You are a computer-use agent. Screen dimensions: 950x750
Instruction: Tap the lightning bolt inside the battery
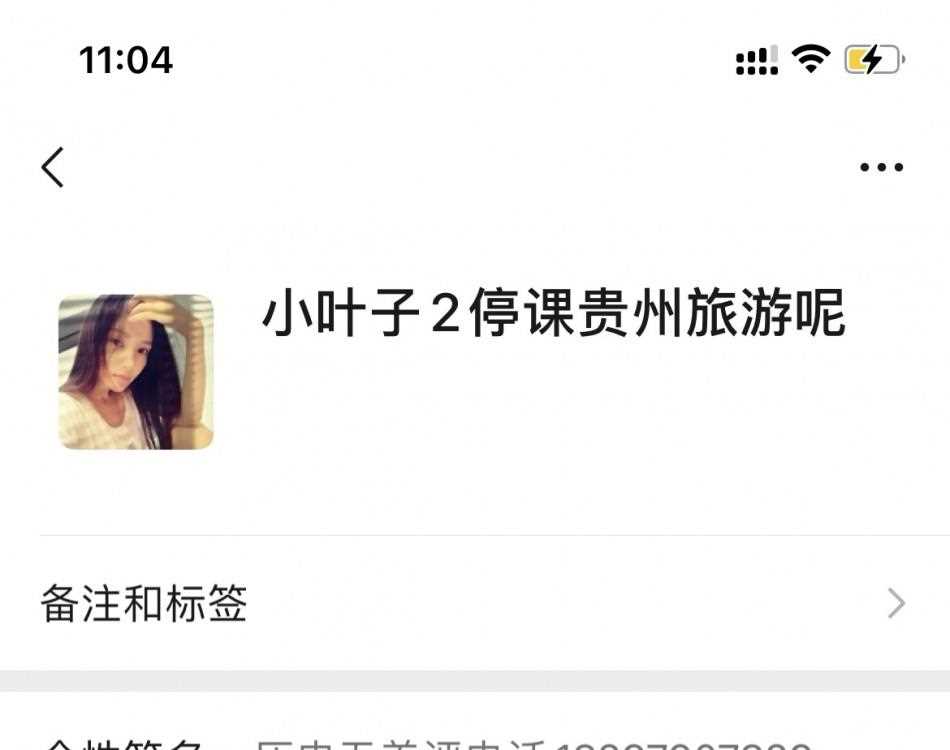tap(871, 59)
